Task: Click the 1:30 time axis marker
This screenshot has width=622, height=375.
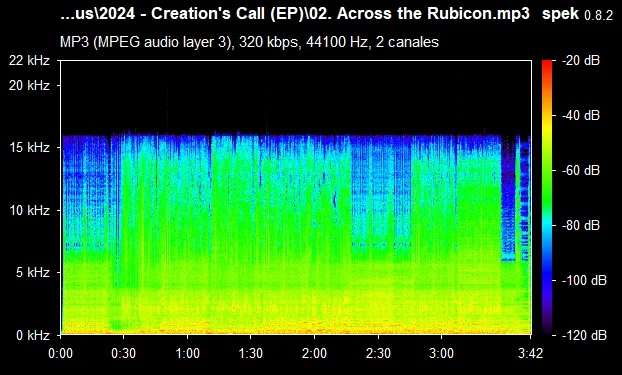Action: tap(250, 353)
